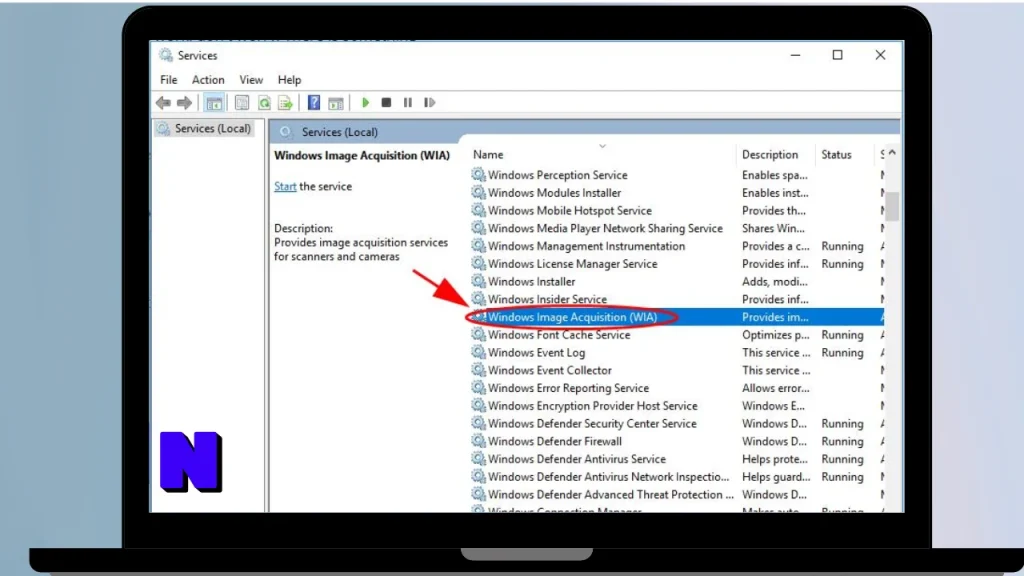
Task: Click 'Adds, modi...' description cell
Action: coord(775,281)
